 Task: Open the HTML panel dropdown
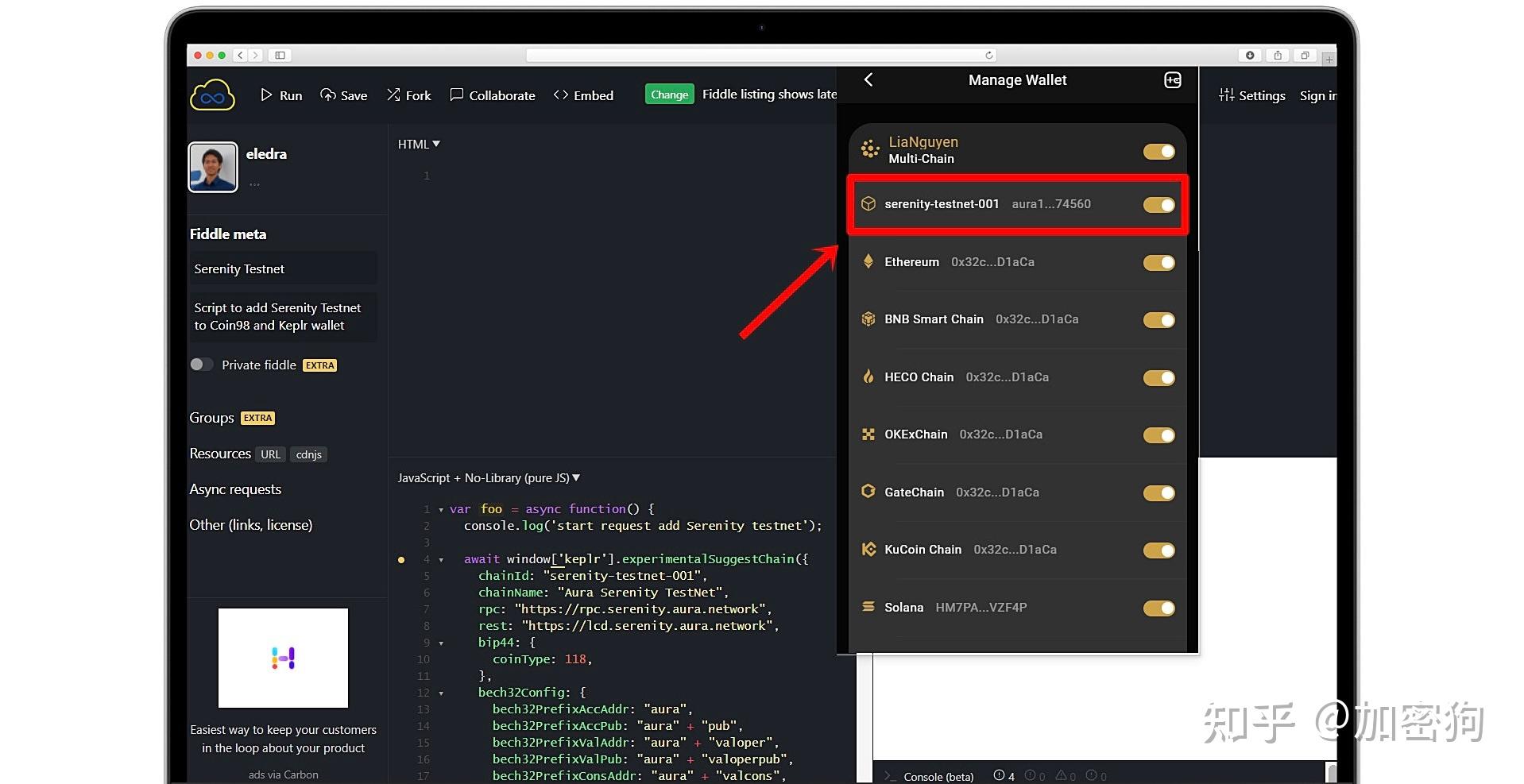pyautogui.click(x=419, y=144)
